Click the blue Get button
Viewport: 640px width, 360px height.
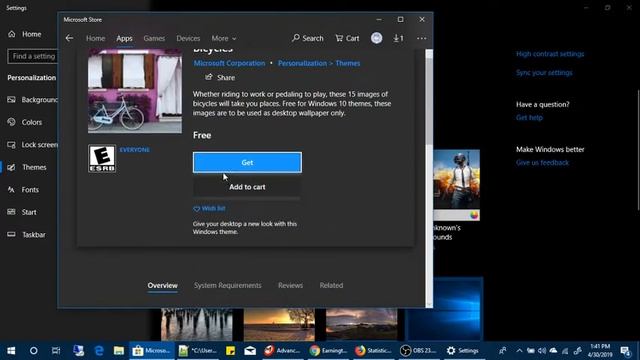coord(247,162)
